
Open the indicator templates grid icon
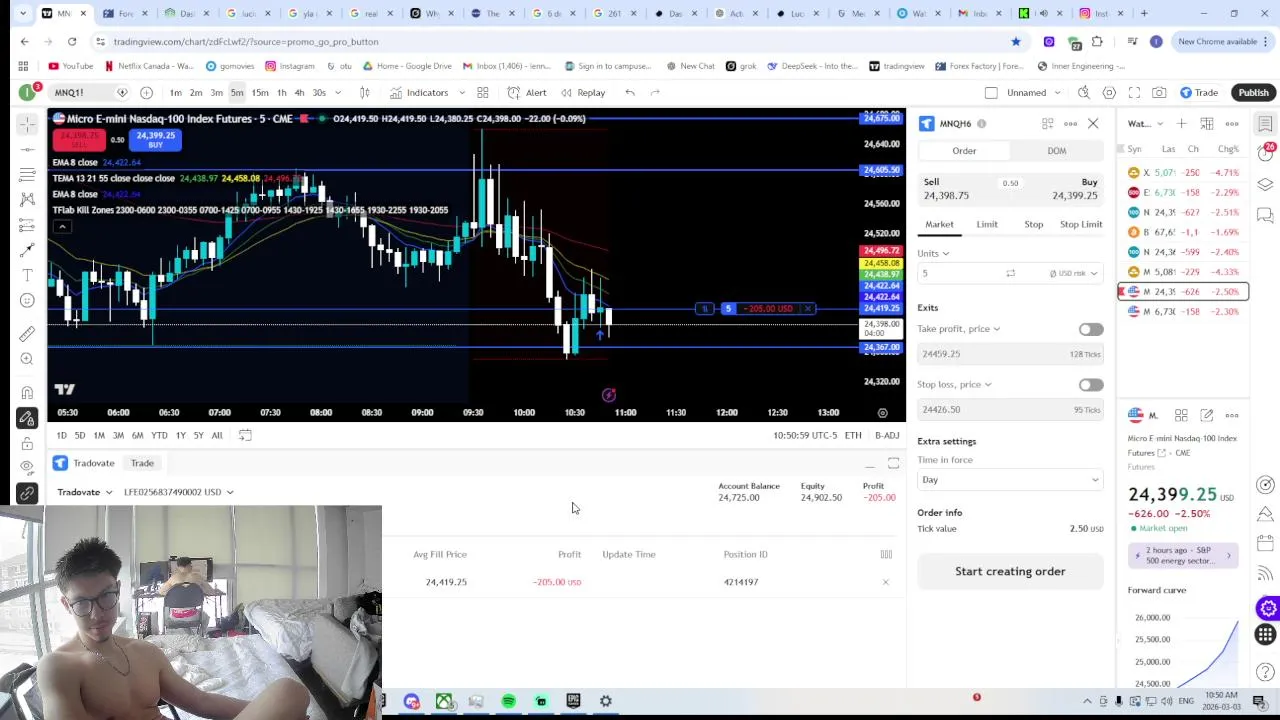click(x=482, y=93)
